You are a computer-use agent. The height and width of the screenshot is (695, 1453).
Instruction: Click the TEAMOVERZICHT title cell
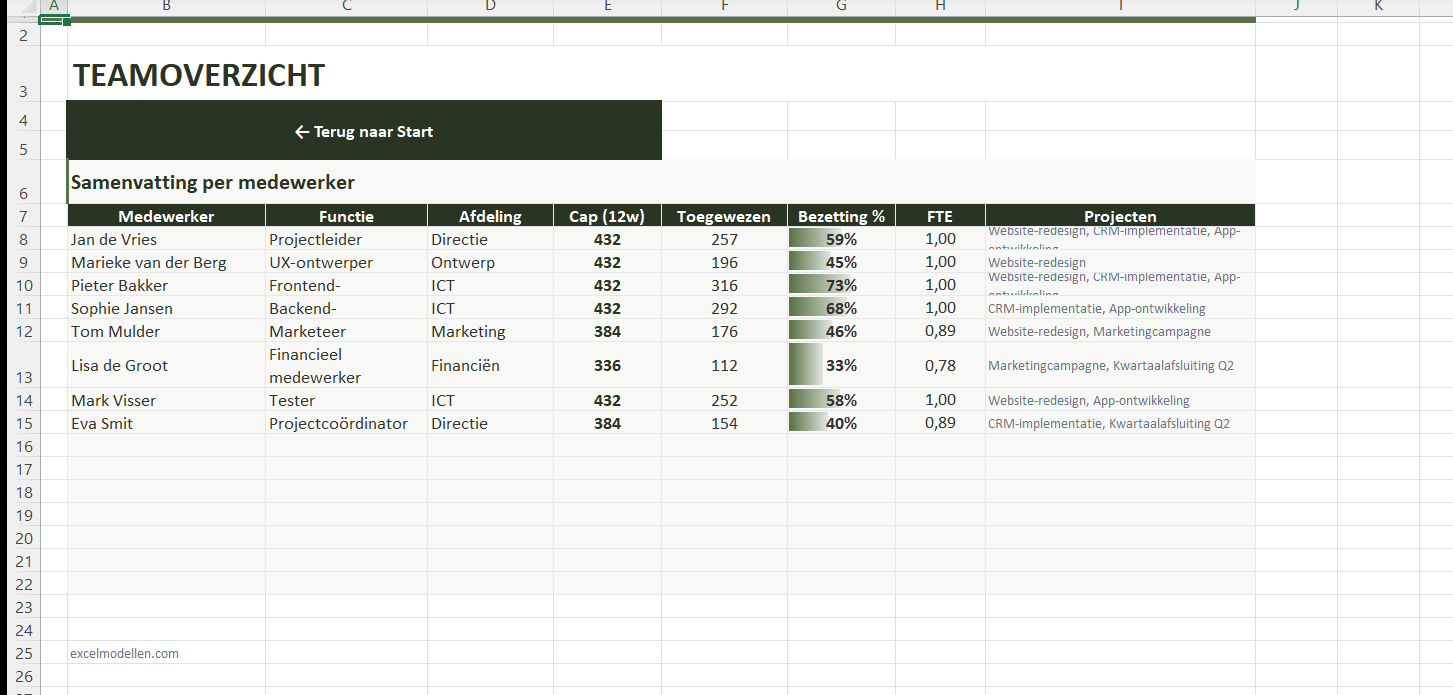(199, 75)
